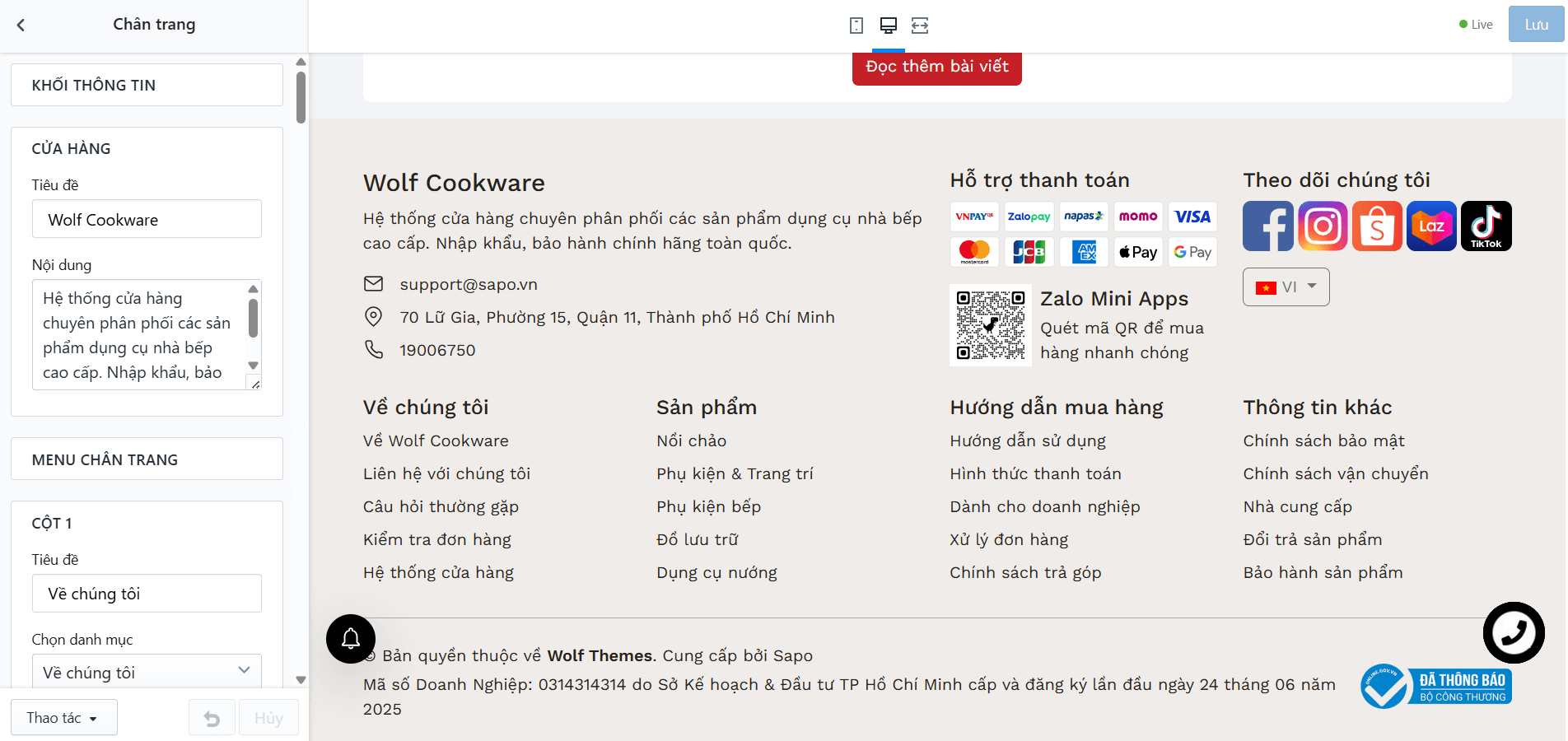This screenshot has width=1568, height=741.
Task: Open the Hướng dẫn sử dụng link
Action: 1028,440
